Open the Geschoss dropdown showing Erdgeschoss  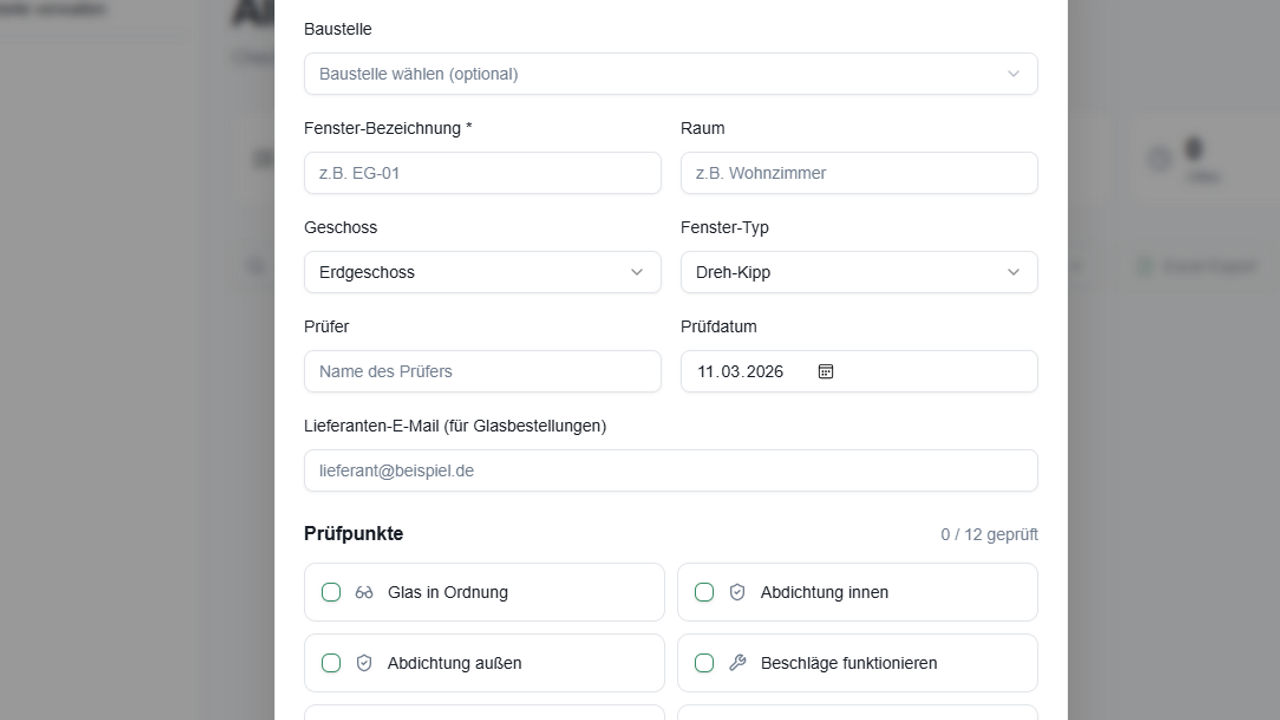(482, 272)
